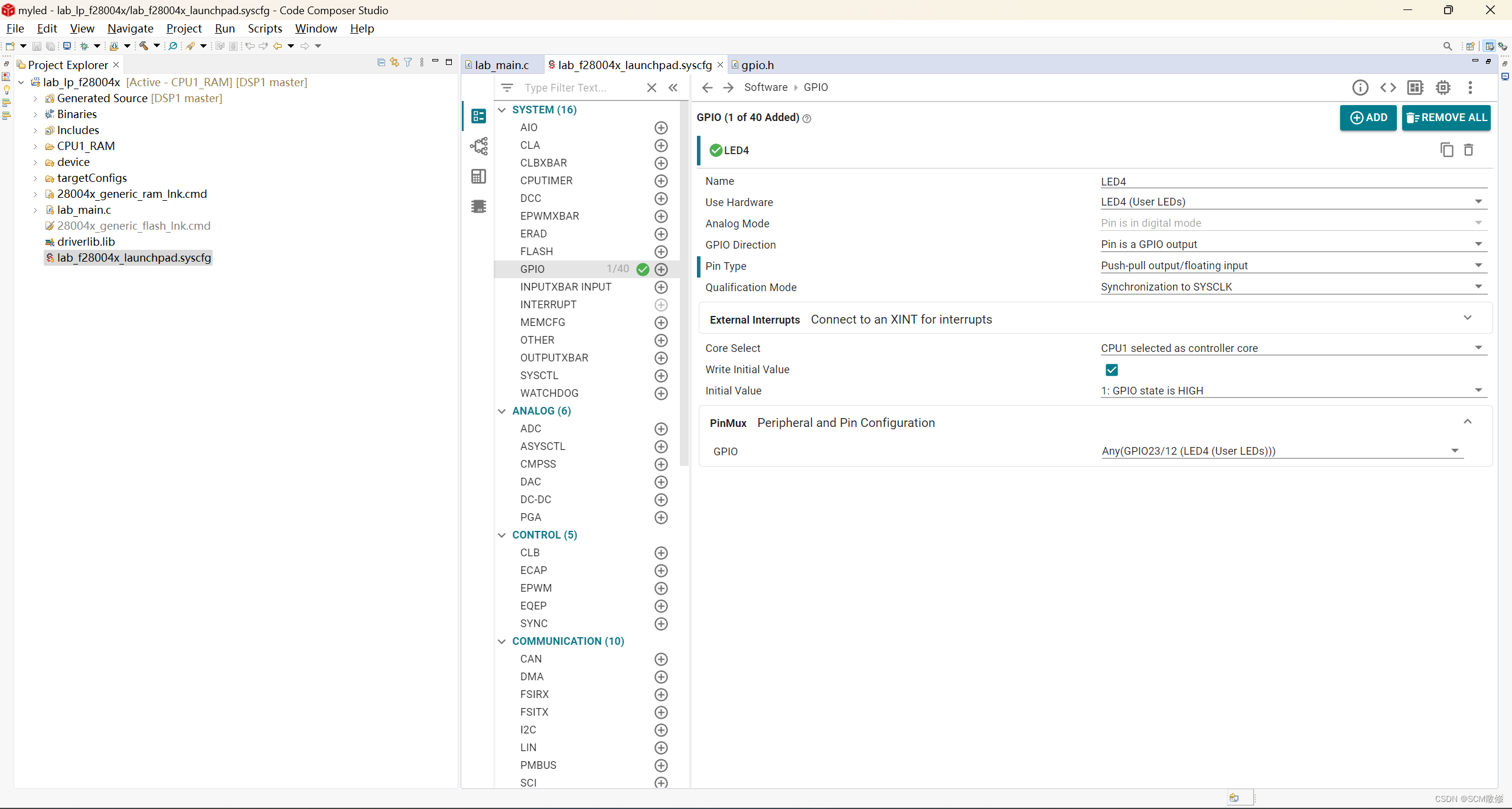The height and width of the screenshot is (809, 1512).
Task: Expand the External Interrupts section
Action: point(1467,318)
